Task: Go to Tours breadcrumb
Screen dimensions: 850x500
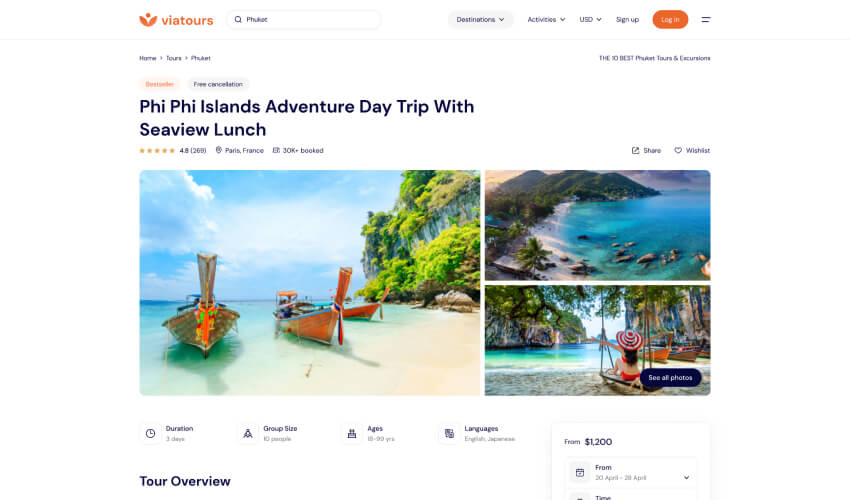Action: (x=173, y=58)
